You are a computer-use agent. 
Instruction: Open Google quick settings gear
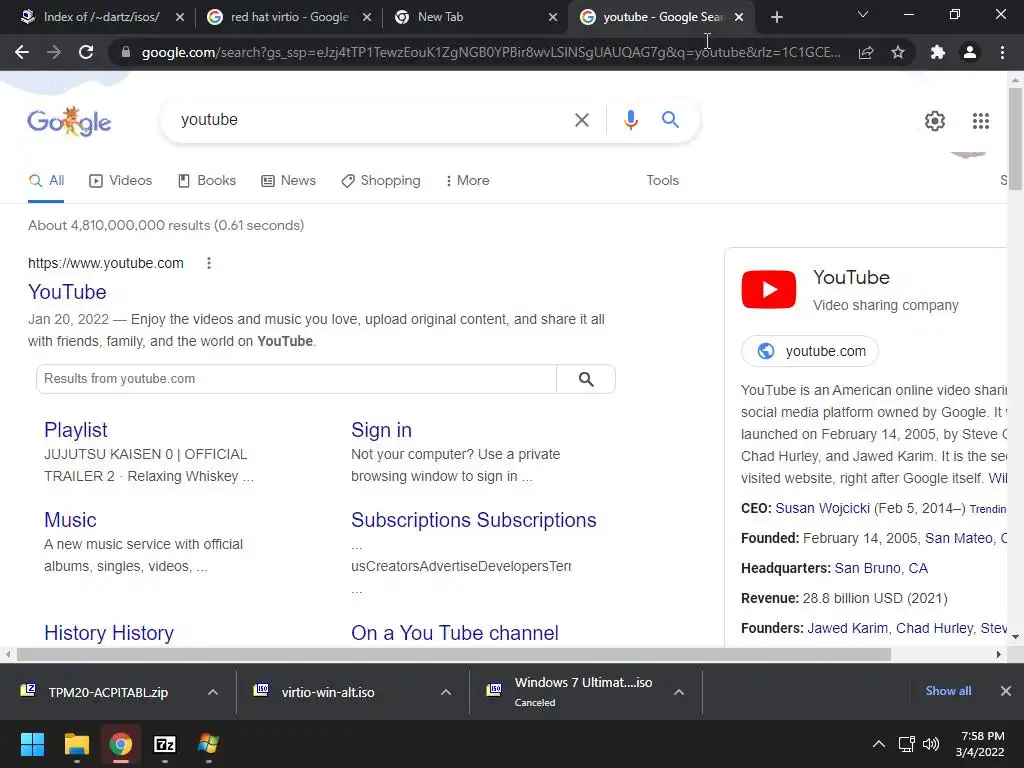click(935, 121)
